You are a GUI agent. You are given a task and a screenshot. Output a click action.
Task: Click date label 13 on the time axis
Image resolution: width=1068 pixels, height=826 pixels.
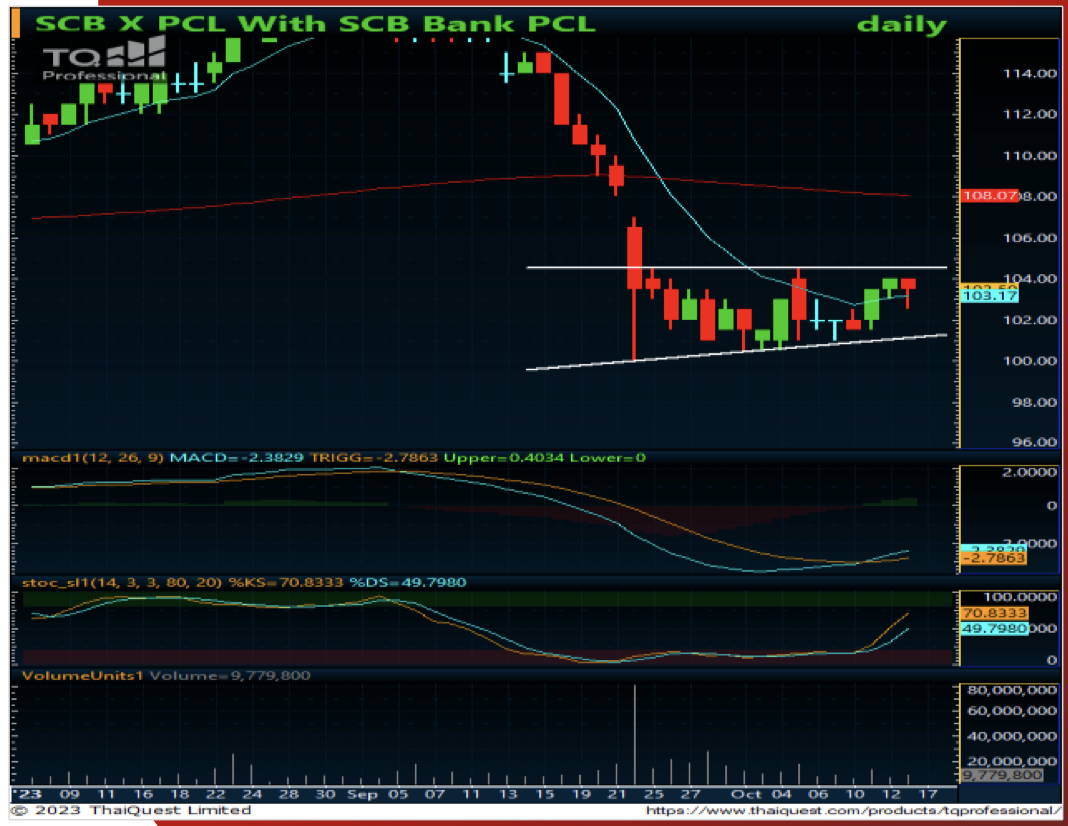(508, 794)
